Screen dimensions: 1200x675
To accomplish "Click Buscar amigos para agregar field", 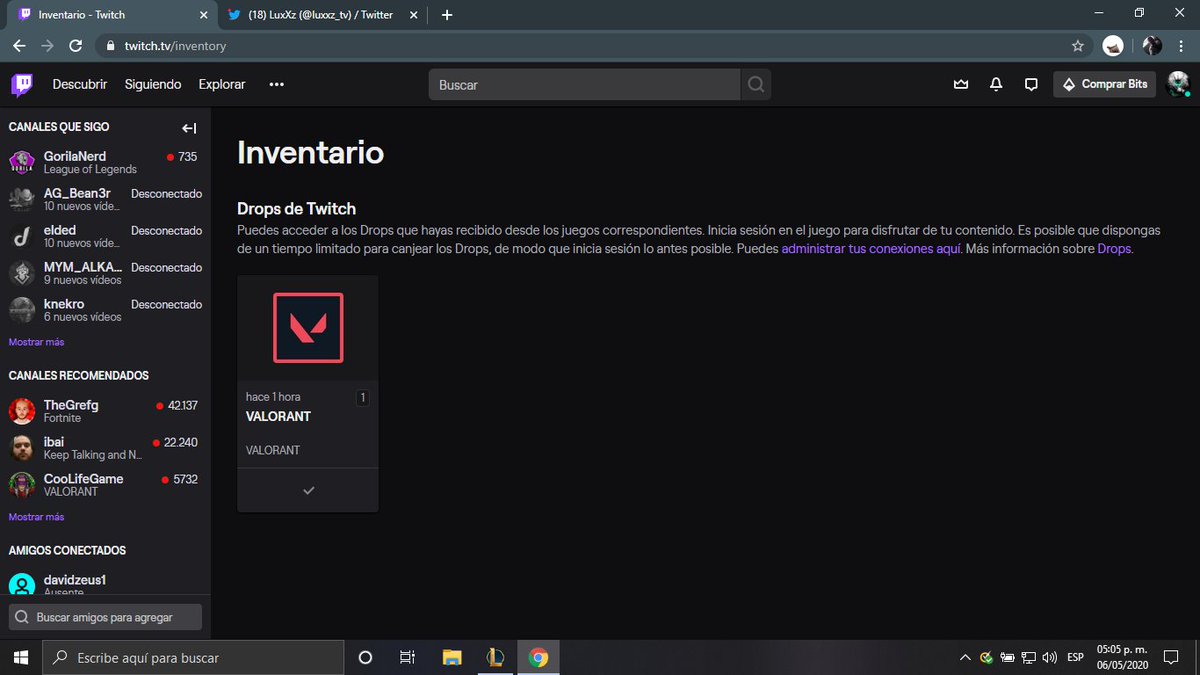I will coord(105,617).
